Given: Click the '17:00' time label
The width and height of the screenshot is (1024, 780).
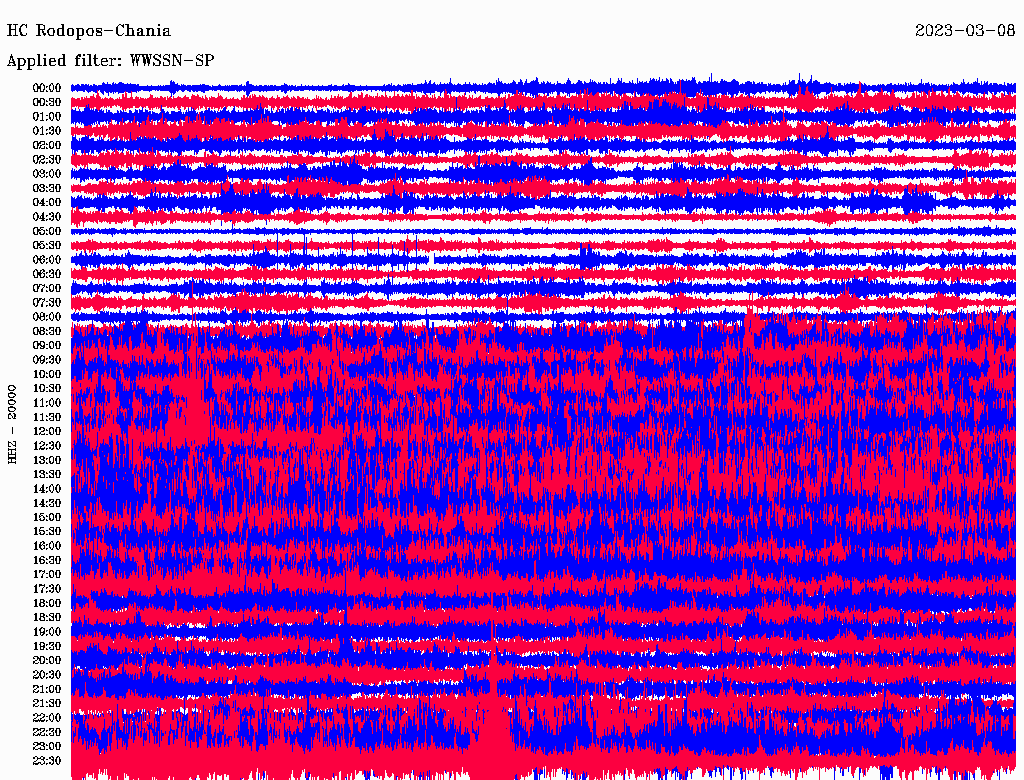Looking at the screenshot, I should [47, 574].
